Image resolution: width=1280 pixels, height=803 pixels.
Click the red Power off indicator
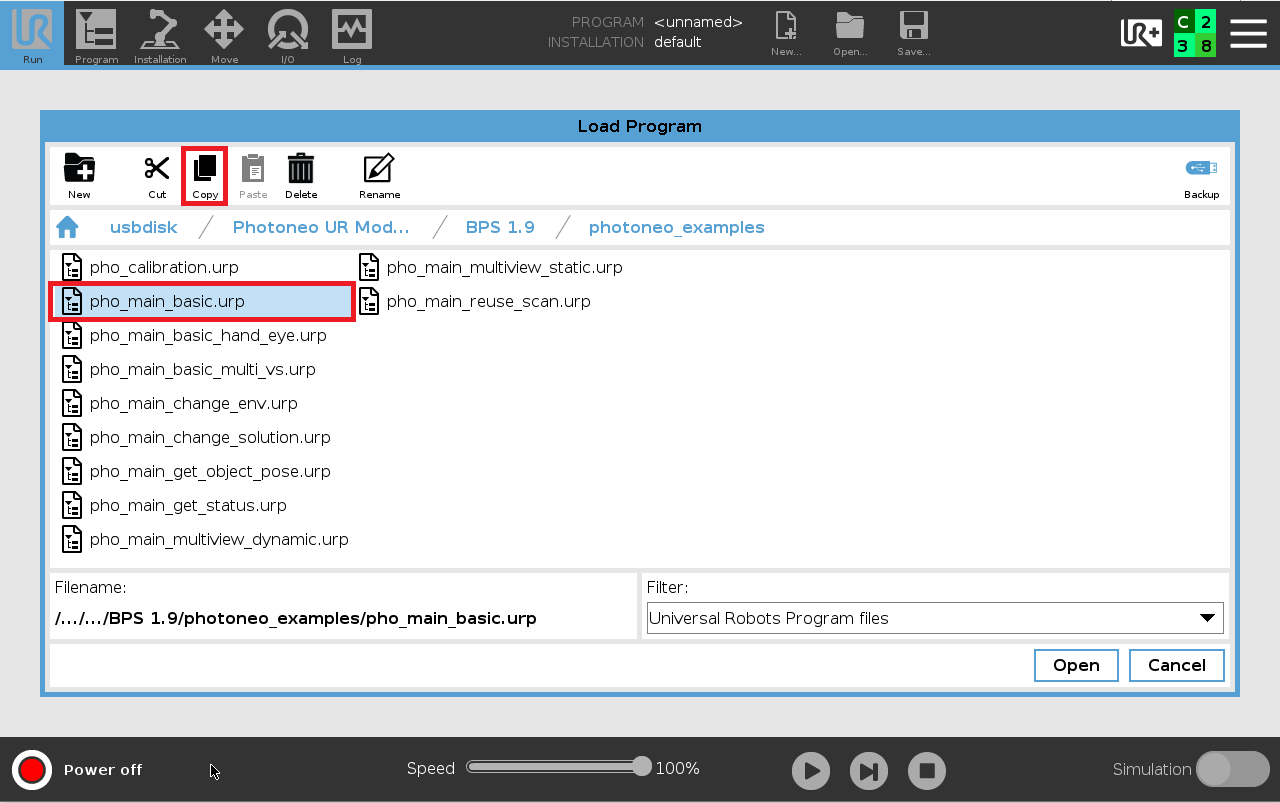(x=32, y=770)
